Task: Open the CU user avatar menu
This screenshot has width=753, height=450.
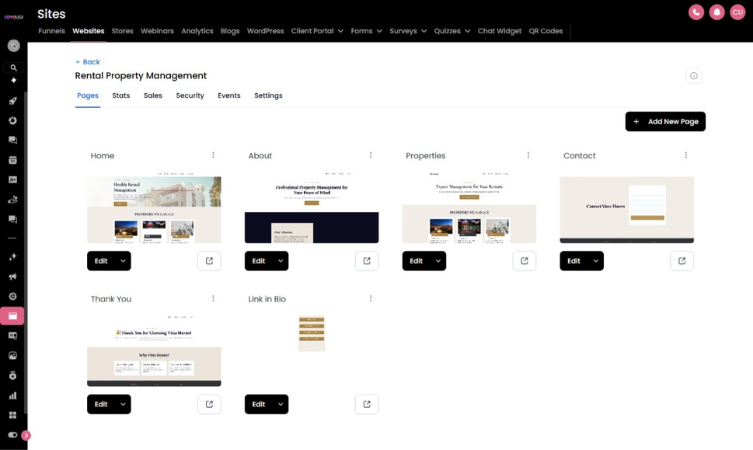Action: [737, 12]
